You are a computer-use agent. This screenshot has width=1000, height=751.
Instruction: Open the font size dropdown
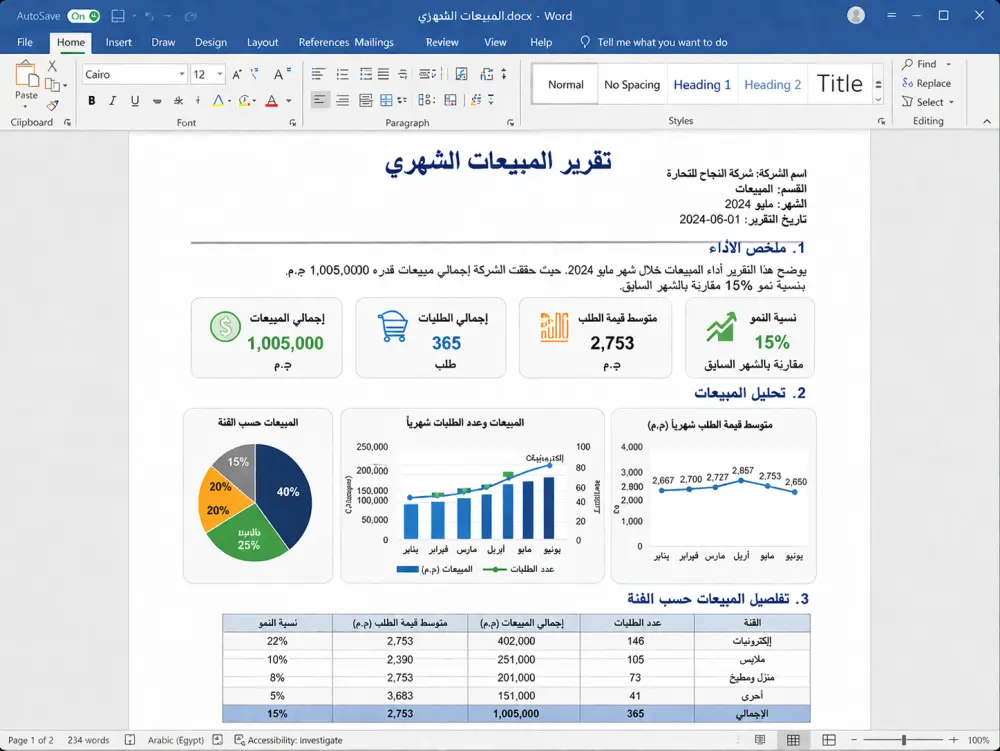(x=220, y=73)
